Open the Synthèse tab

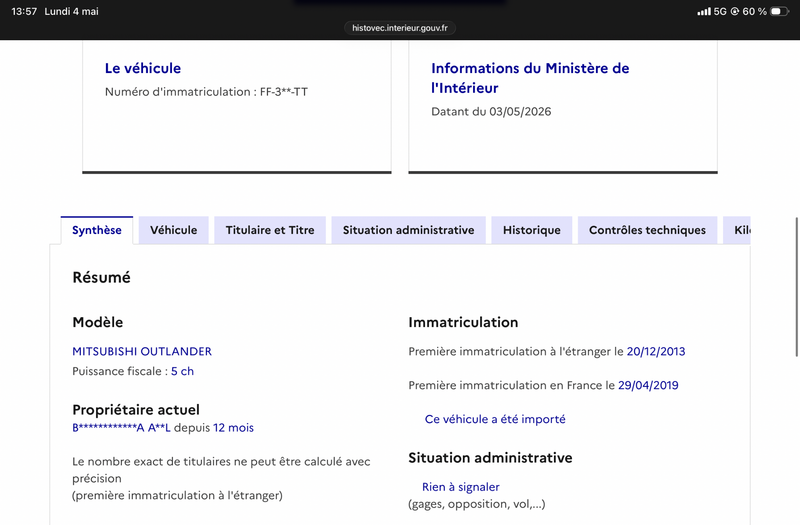tap(97, 230)
